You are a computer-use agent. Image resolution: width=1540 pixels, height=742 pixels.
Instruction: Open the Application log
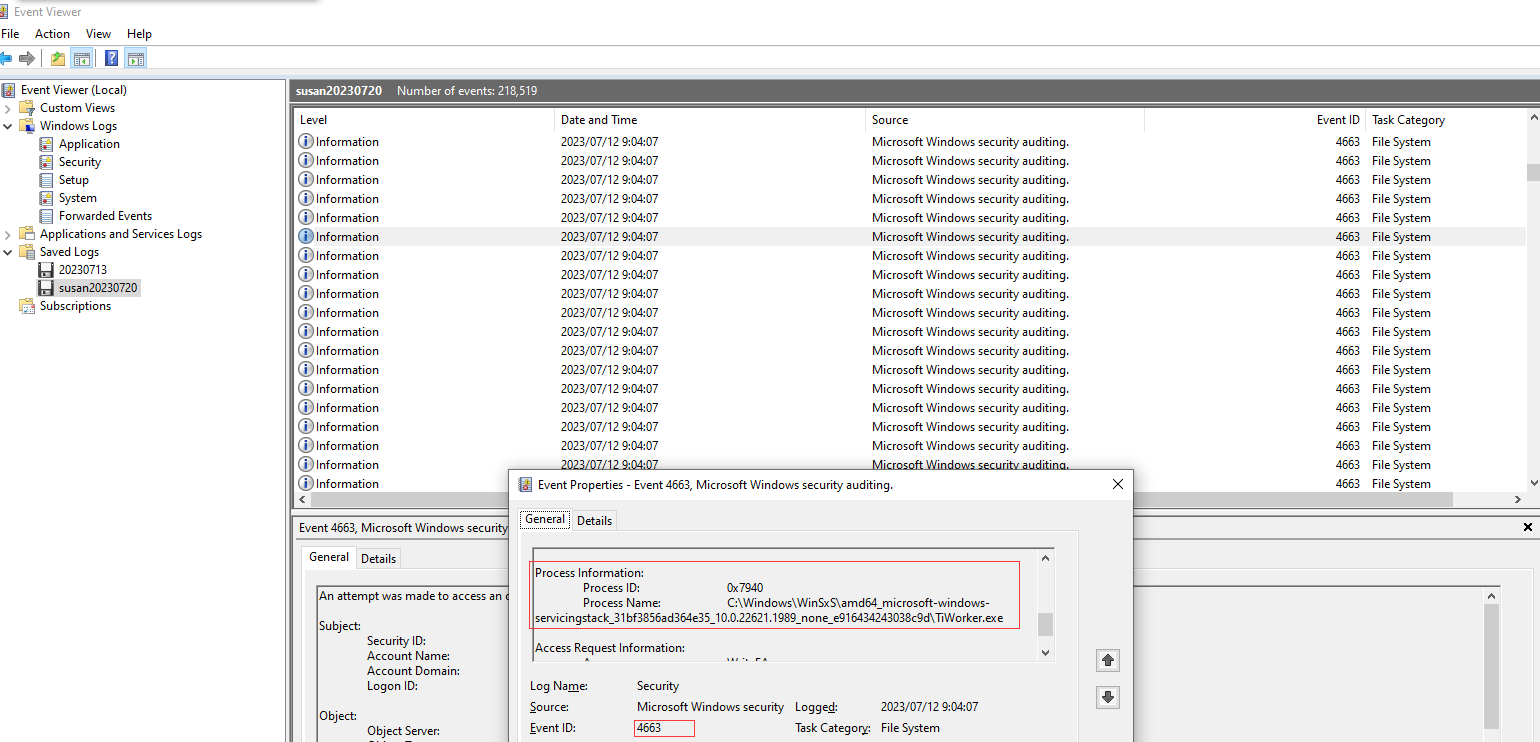click(x=89, y=144)
